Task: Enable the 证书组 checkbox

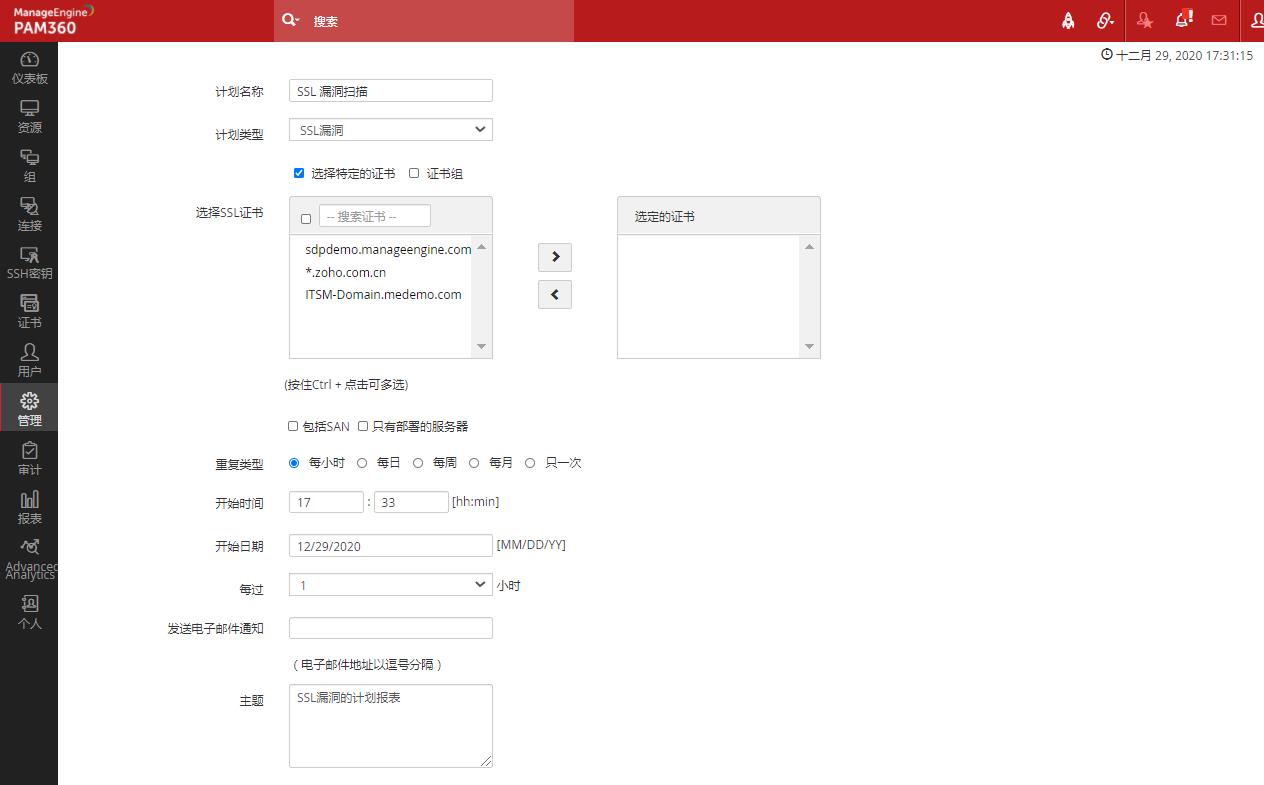Action: (x=414, y=173)
